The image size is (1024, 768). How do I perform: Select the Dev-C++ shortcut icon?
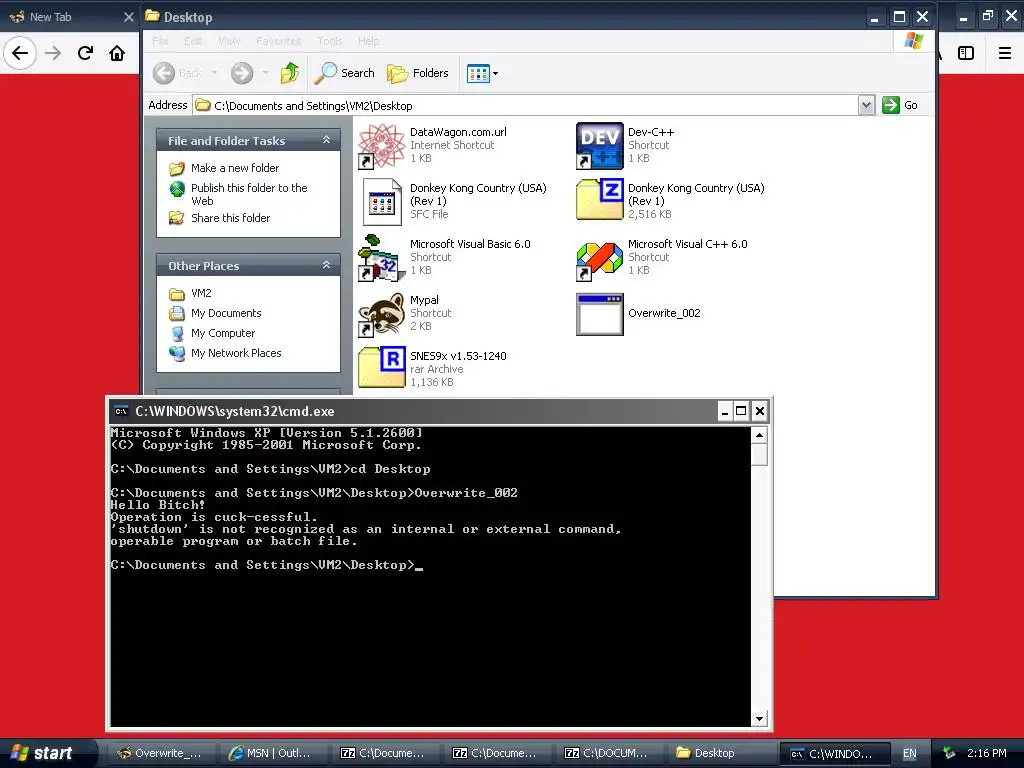(600, 146)
